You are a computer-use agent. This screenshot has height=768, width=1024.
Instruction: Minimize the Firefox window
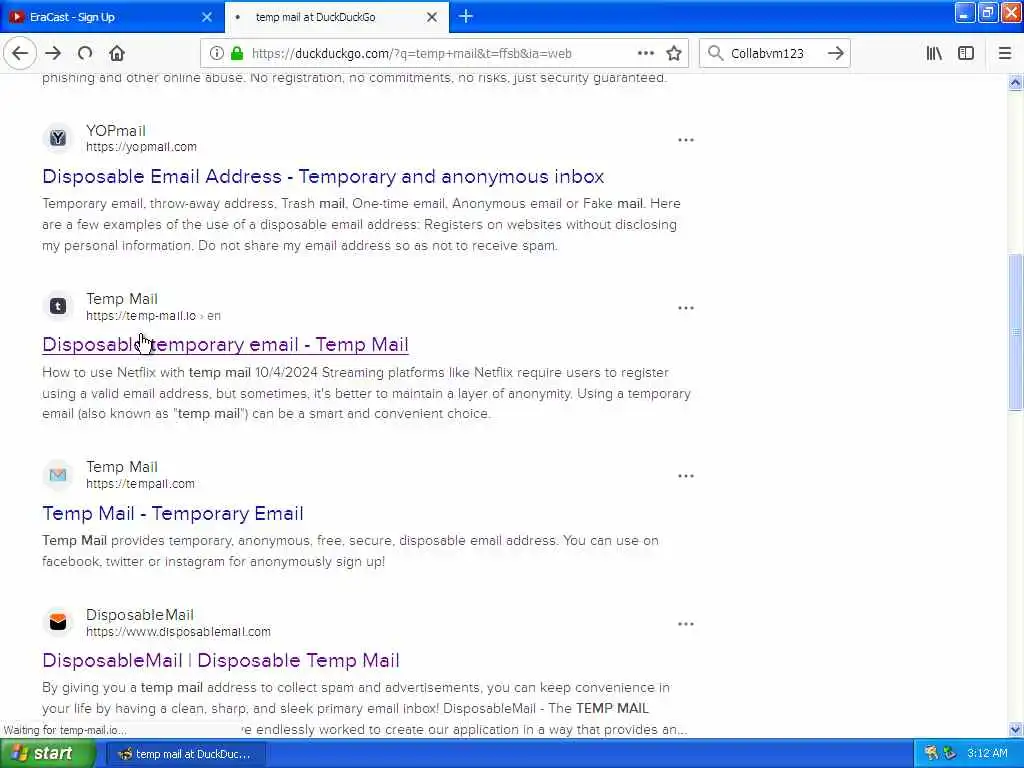click(965, 12)
